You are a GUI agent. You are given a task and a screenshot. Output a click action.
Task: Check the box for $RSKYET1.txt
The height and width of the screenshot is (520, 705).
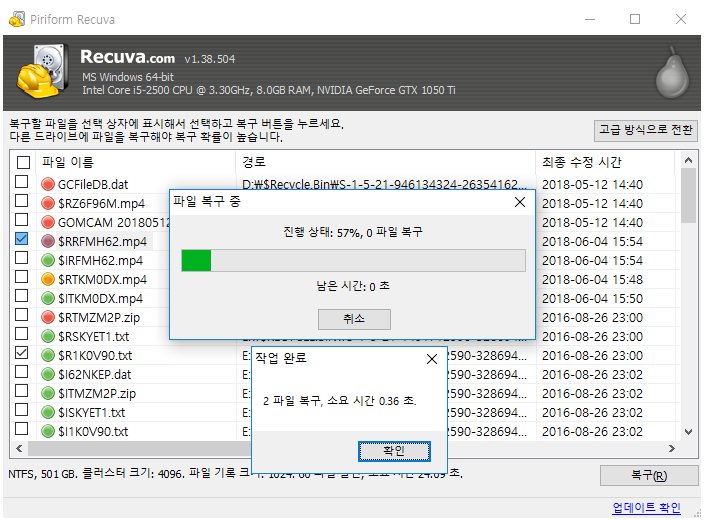coord(22,333)
